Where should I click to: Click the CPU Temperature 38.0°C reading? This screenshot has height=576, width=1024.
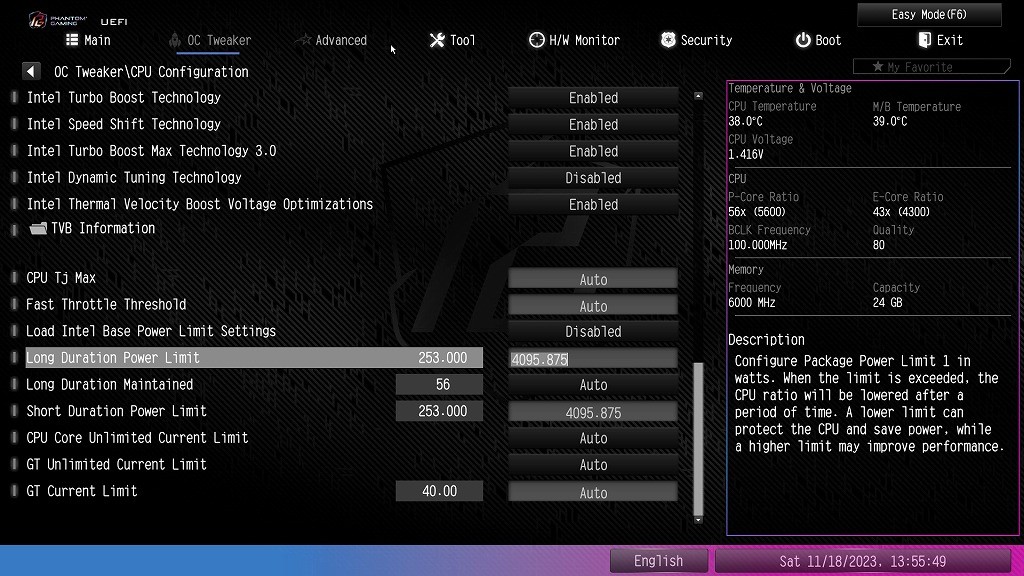pos(745,121)
